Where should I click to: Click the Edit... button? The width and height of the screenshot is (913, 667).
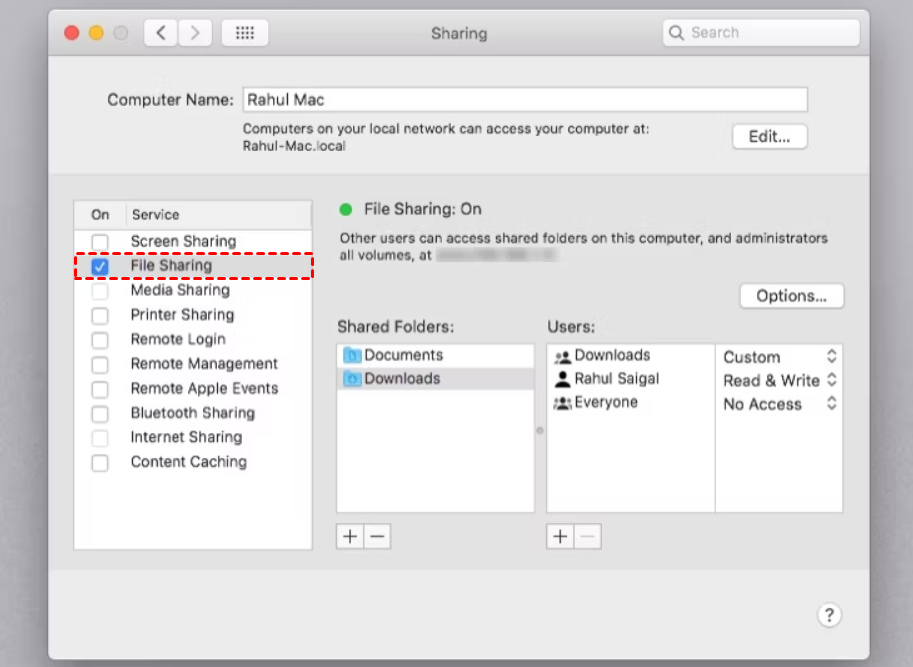coord(770,137)
